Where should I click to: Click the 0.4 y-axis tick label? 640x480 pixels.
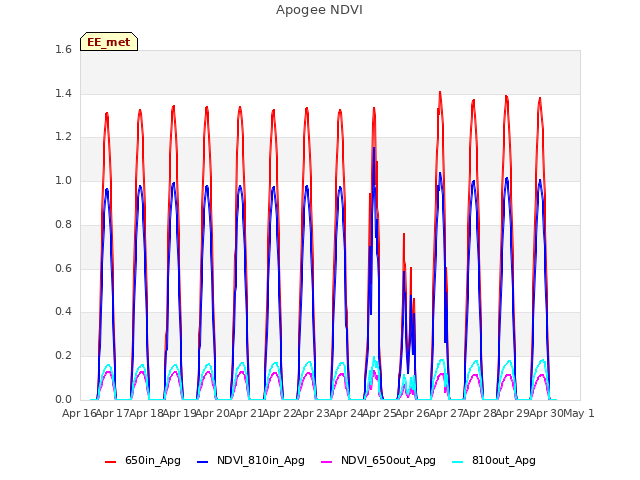point(63,311)
